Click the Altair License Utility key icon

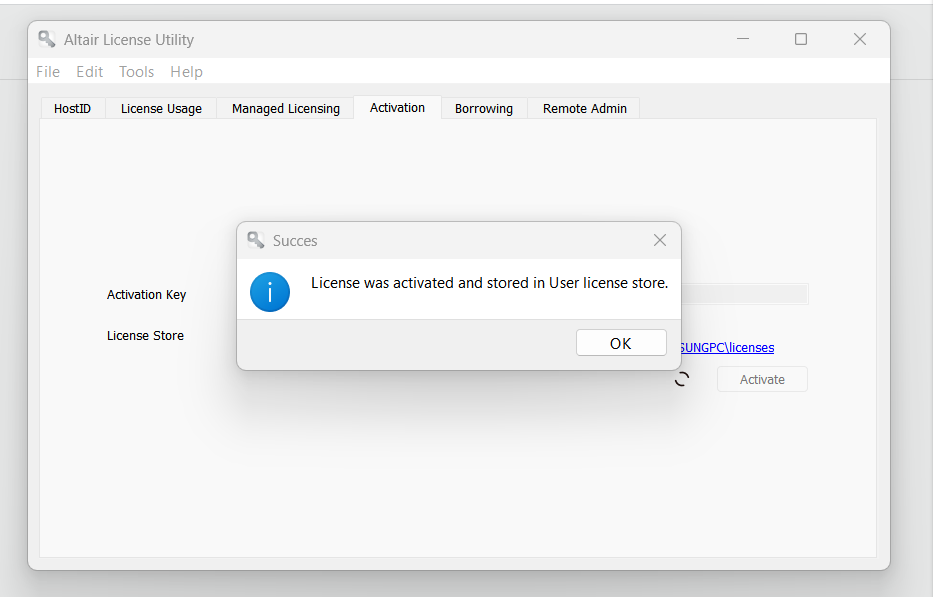point(47,39)
